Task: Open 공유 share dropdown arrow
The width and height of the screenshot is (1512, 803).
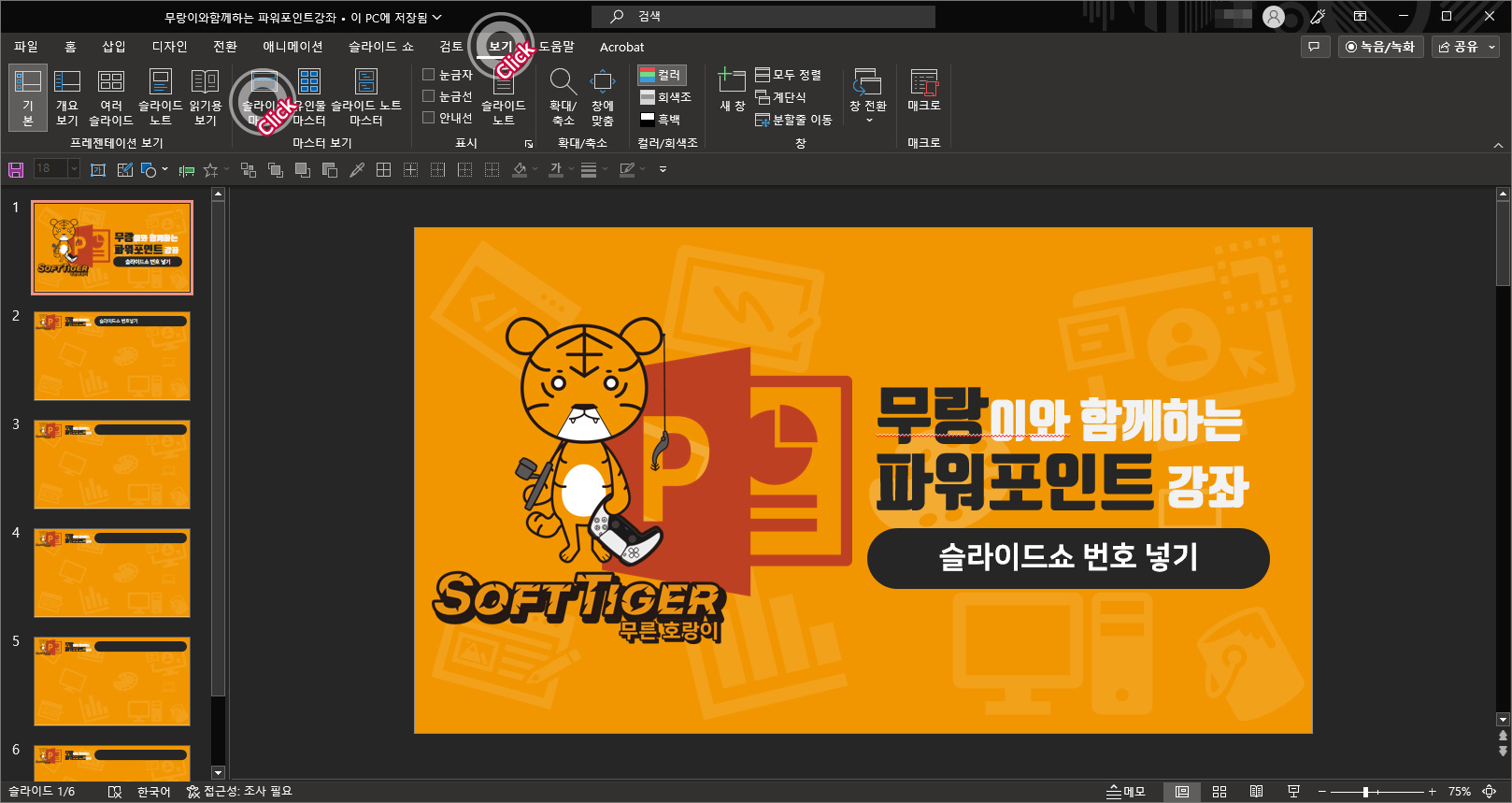Action: click(1491, 47)
